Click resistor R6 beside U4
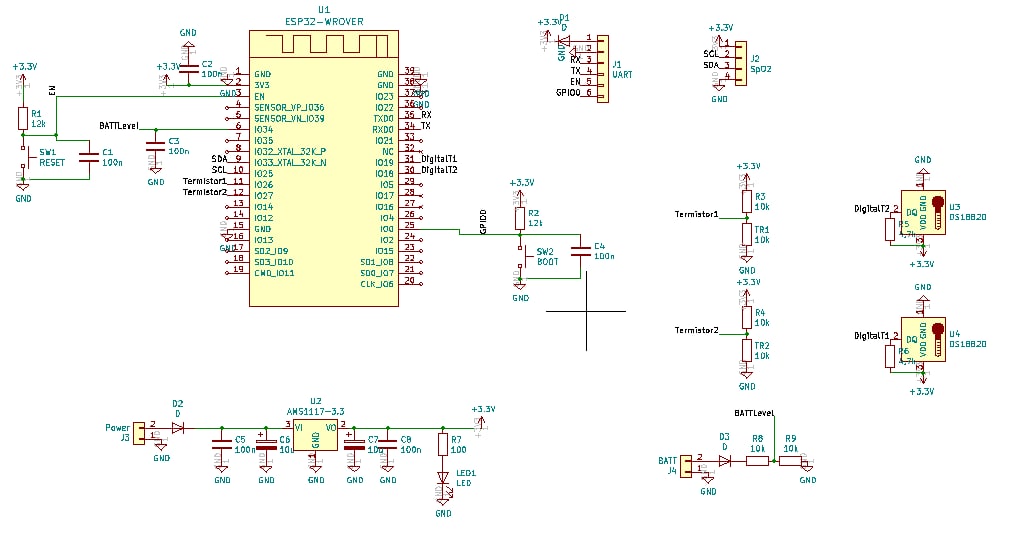This screenshot has height=547, width=1010. pos(890,356)
